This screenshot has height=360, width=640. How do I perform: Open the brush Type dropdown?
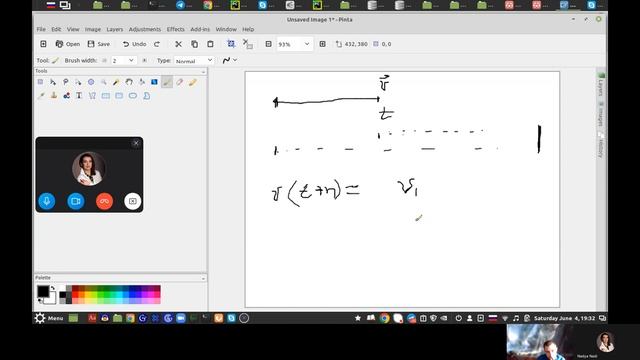tap(210, 60)
